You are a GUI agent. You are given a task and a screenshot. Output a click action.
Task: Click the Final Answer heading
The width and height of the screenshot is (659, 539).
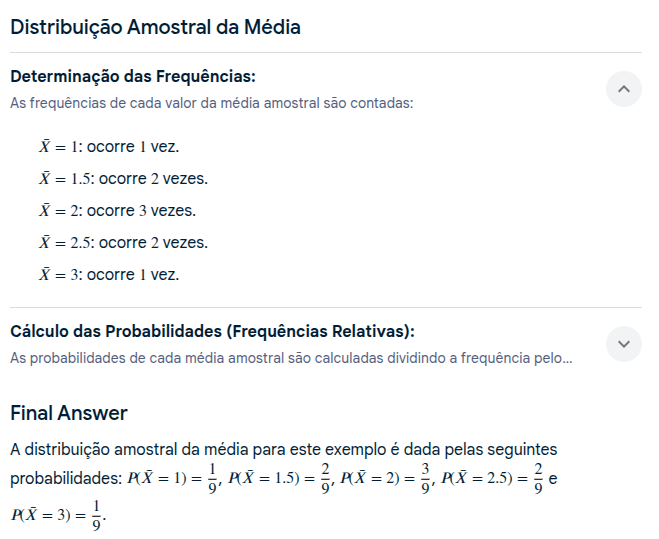click(x=69, y=413)
